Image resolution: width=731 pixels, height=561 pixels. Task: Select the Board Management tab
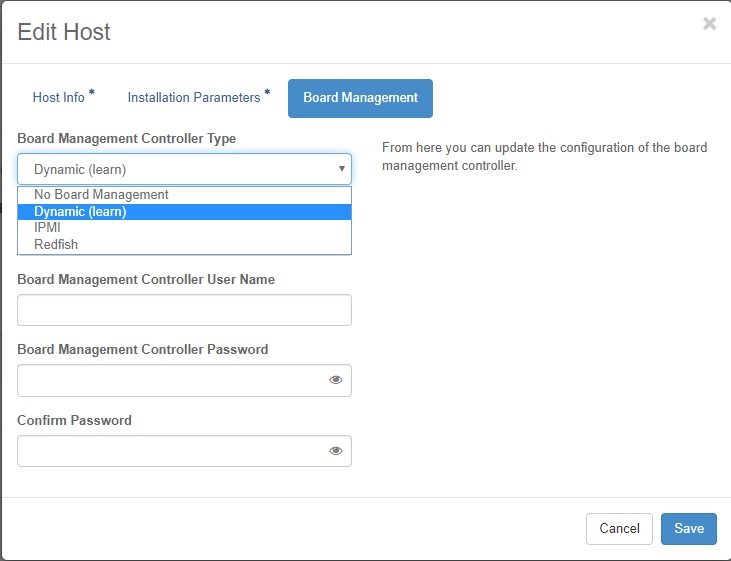pos(360,98)
